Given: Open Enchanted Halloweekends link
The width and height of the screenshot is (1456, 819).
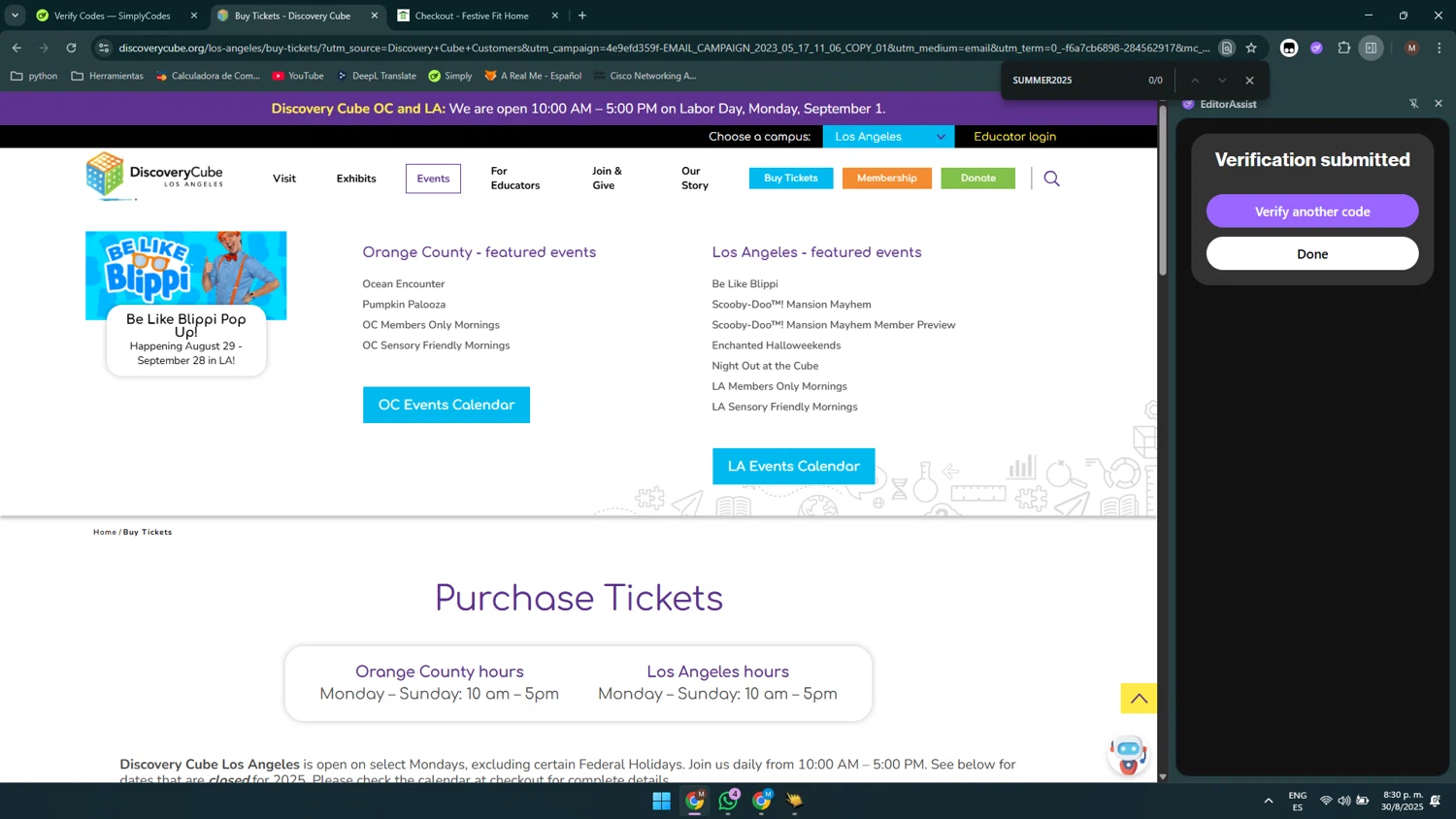Looking at the screenshot, I should 777,345.
